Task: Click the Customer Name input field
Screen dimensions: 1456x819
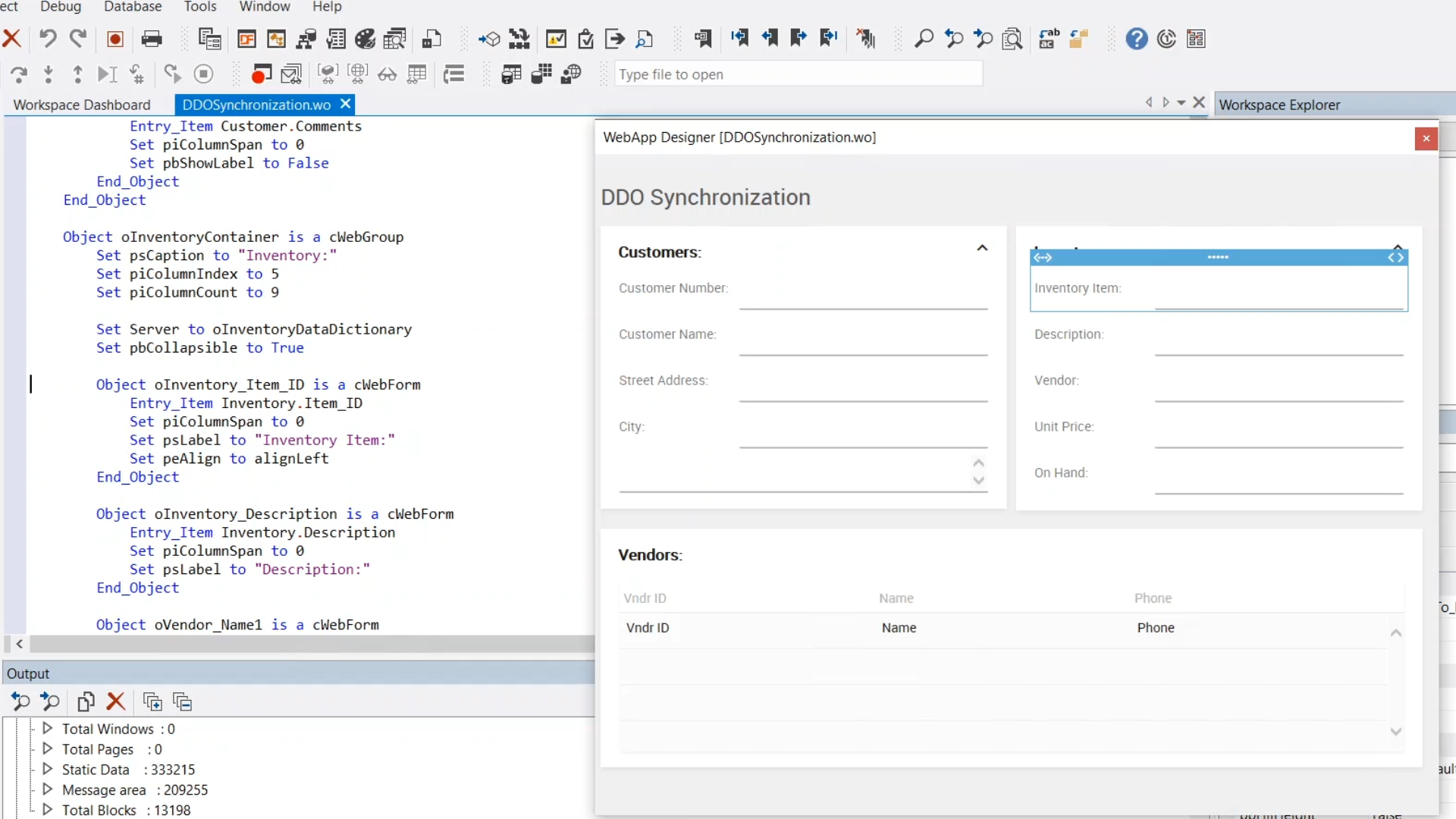Action: (x=863, y=343)
